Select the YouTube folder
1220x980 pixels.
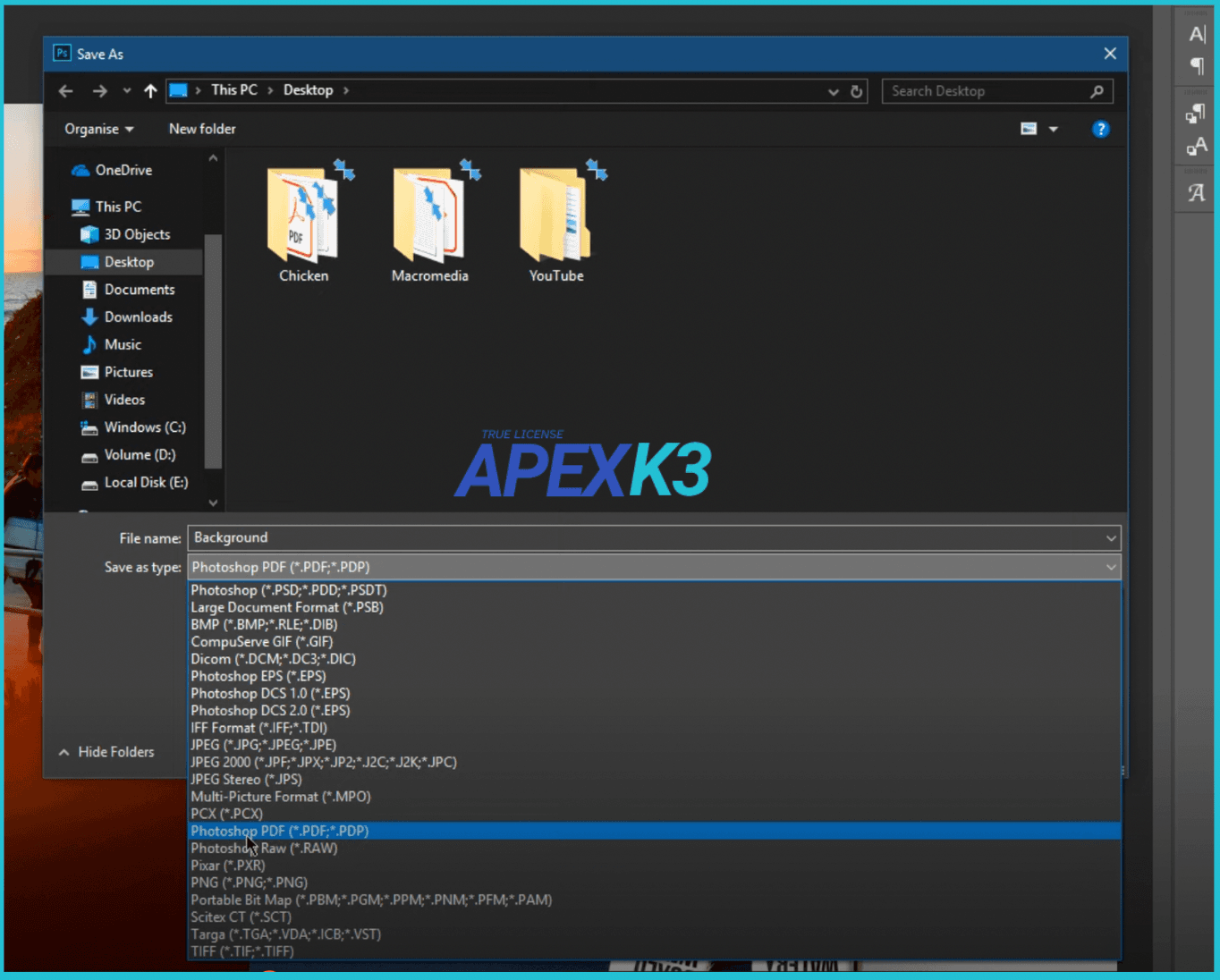[556, 223]
